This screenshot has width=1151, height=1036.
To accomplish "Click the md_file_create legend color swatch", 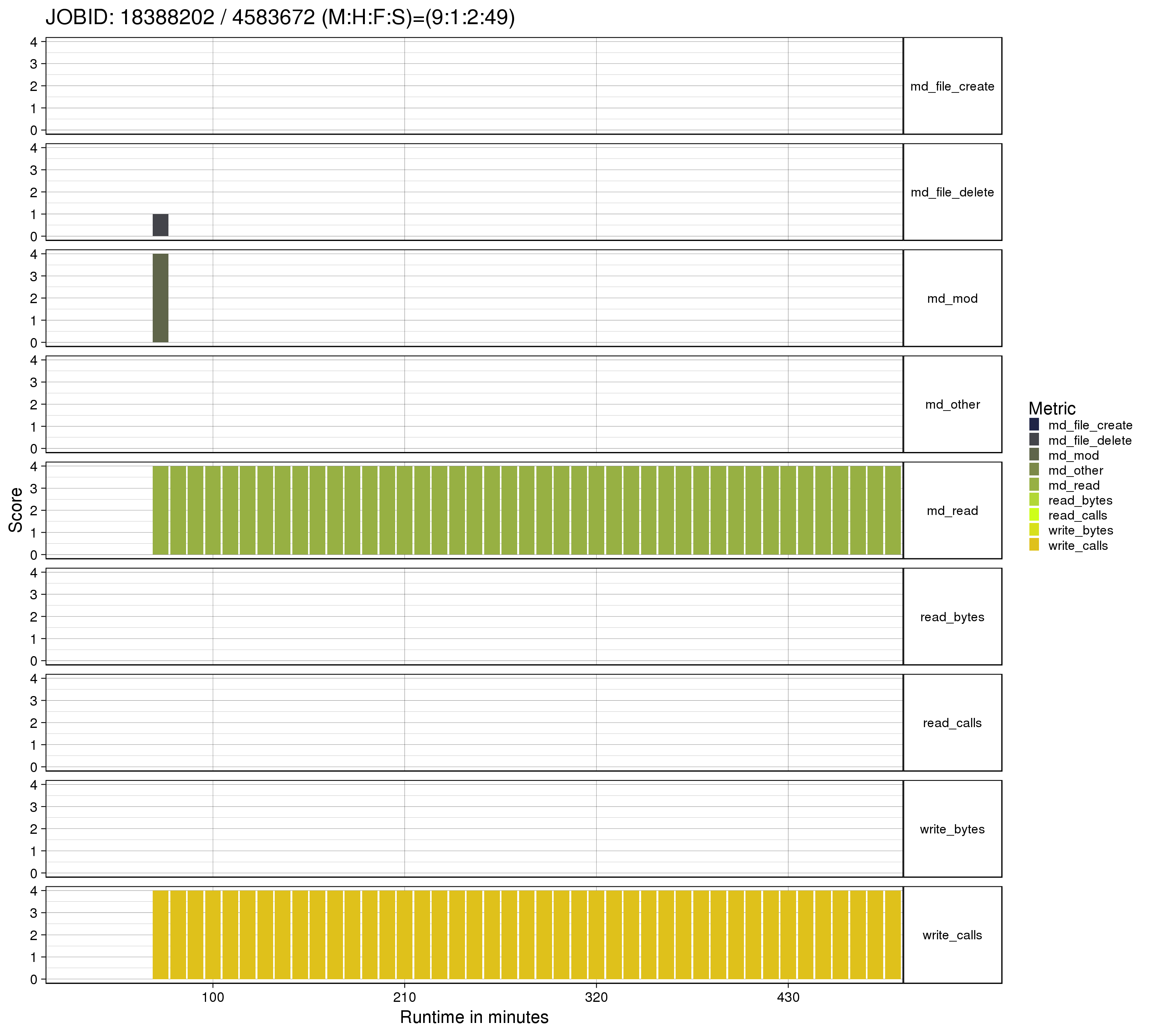I will [x=1034, y=425].
